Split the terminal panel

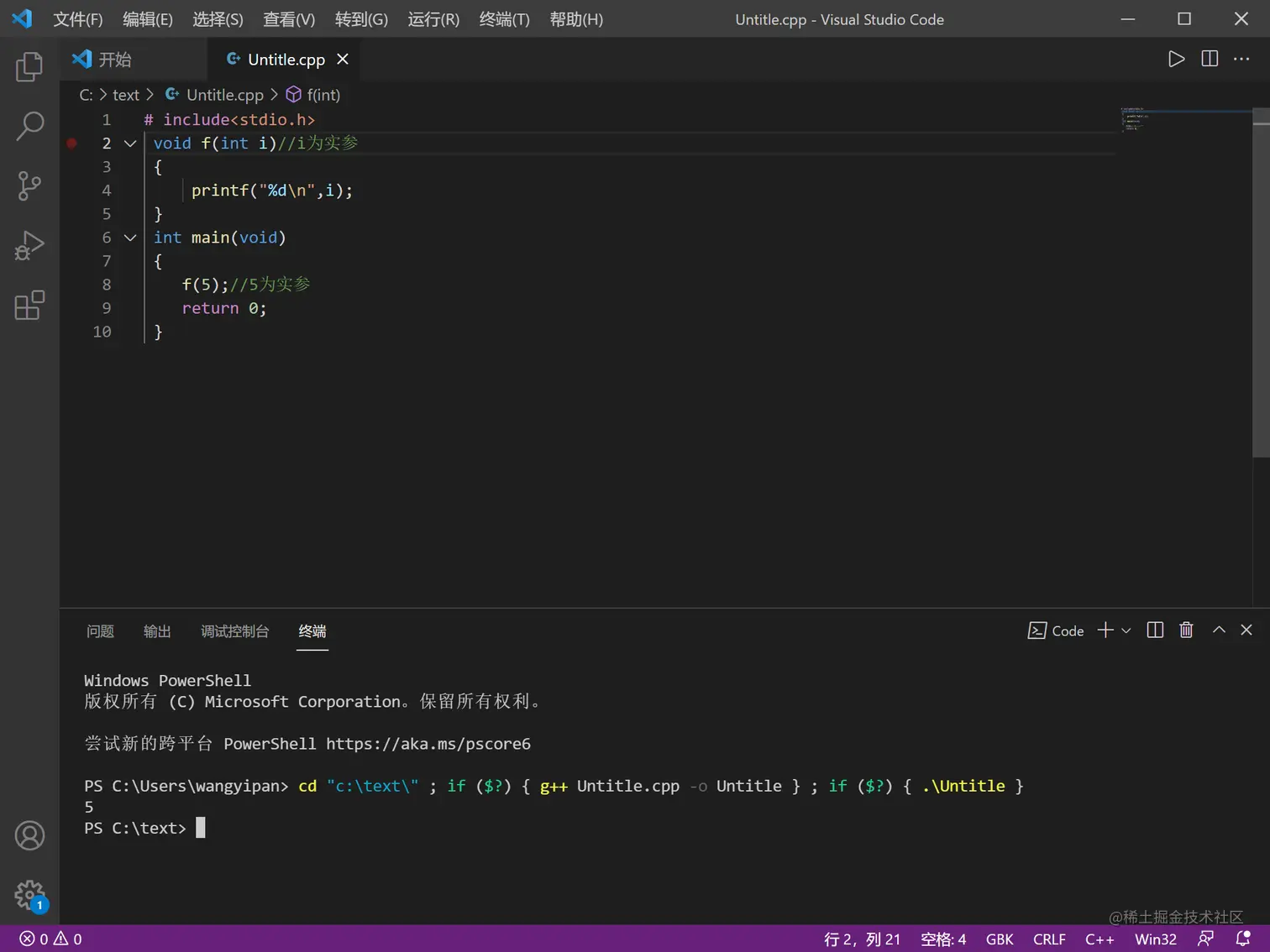click(1155, 630)
